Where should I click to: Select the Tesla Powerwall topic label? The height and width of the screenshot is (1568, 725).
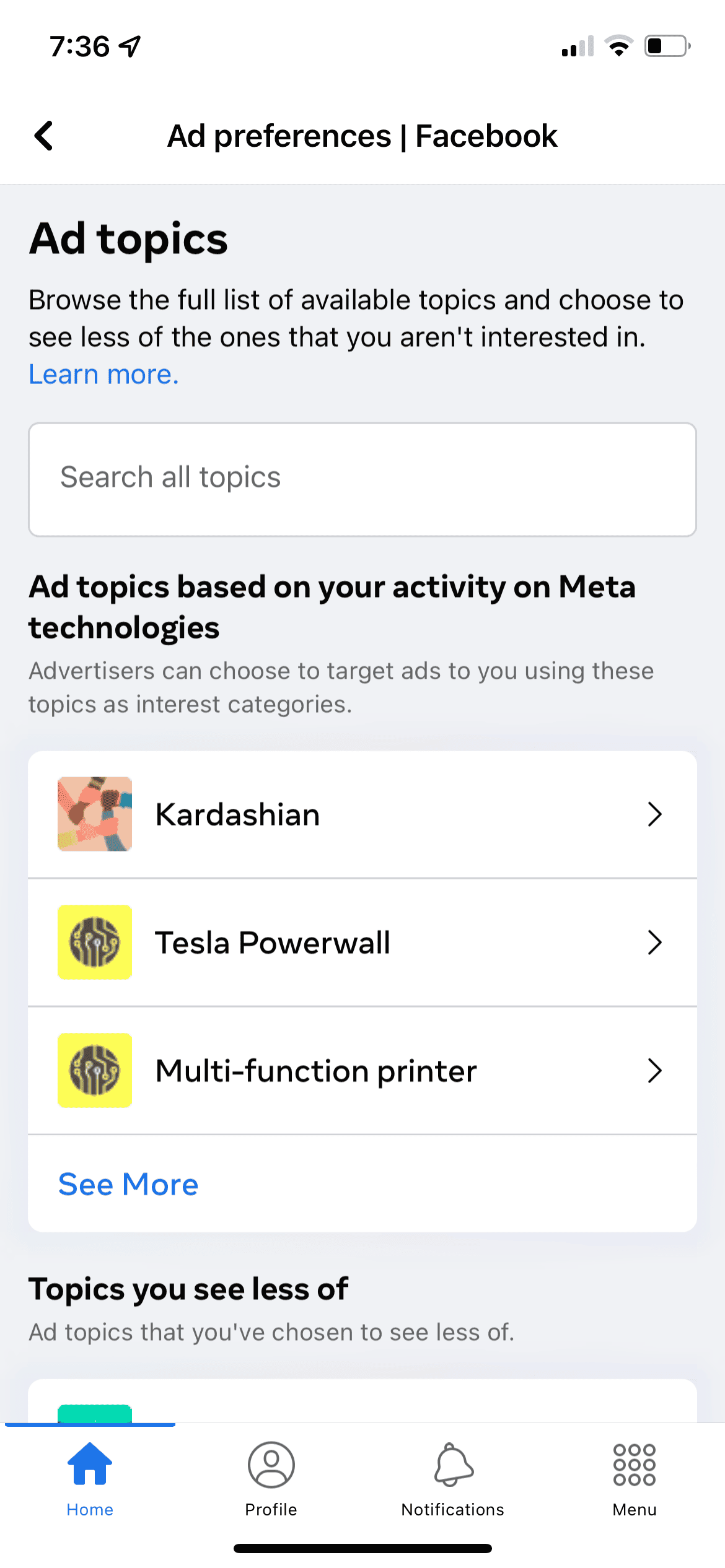273,943
